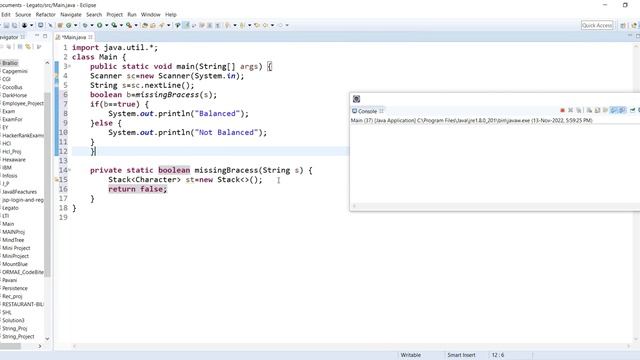Select the MindTree project in Navigator
The width and height of the screenshot is (640, 360).
coord(13,240)
